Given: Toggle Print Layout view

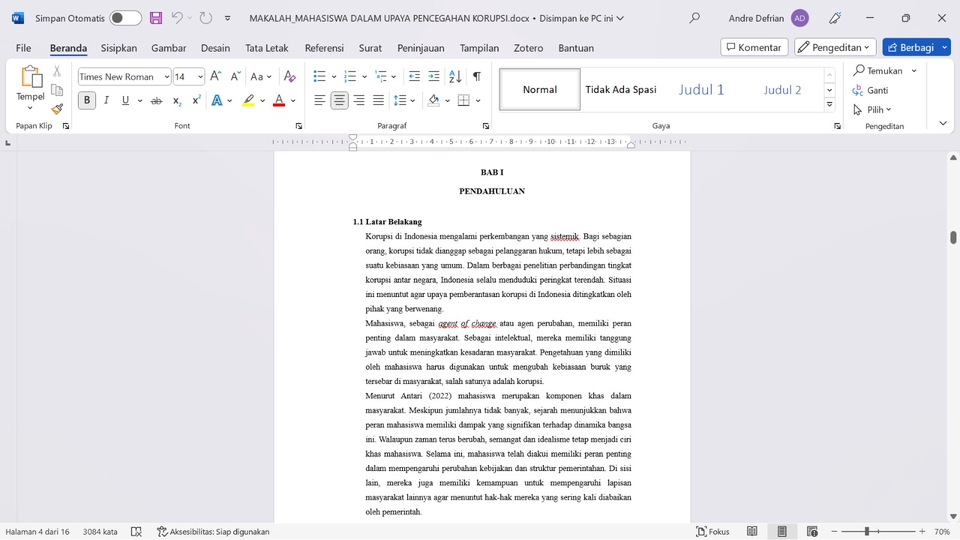Looking at the screenshot, I should tap(782, 531).
